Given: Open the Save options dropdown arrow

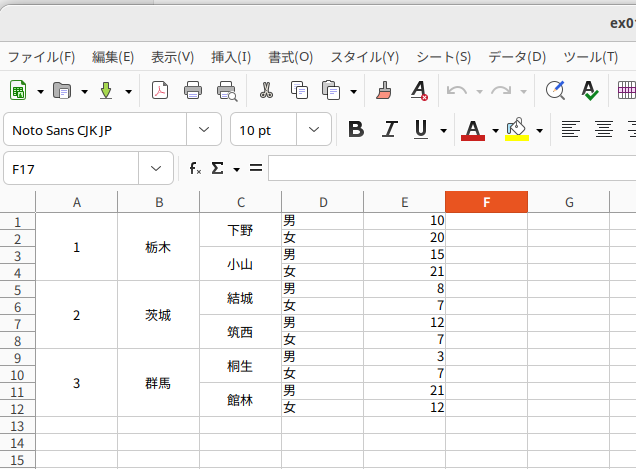Looking at the screenshot, I should [x=129, y=92].
